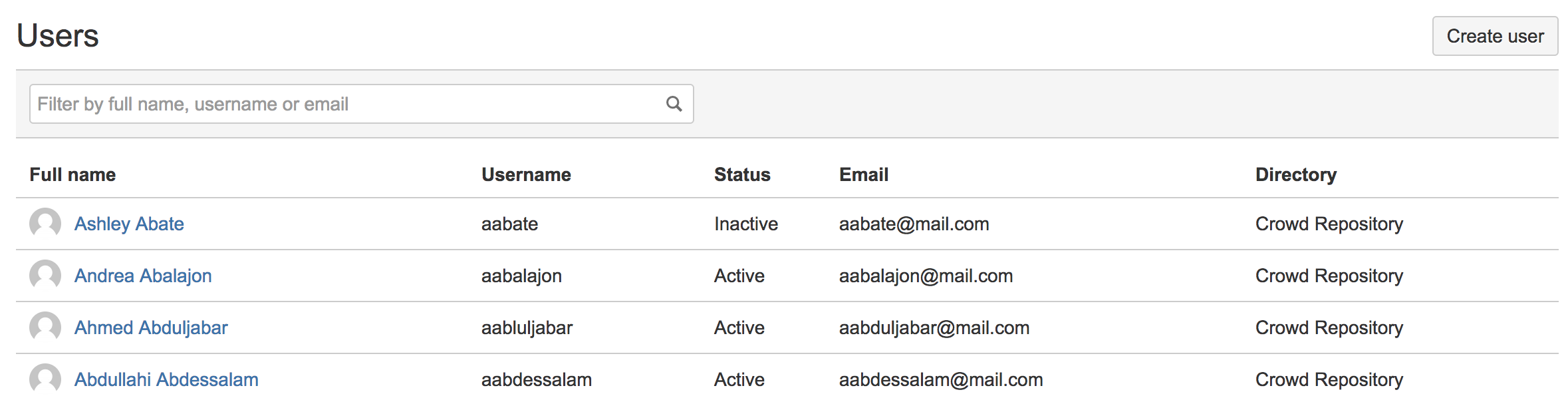
Task: Click the Status column header
Action: pyautogui.click(x=742, y=174)
